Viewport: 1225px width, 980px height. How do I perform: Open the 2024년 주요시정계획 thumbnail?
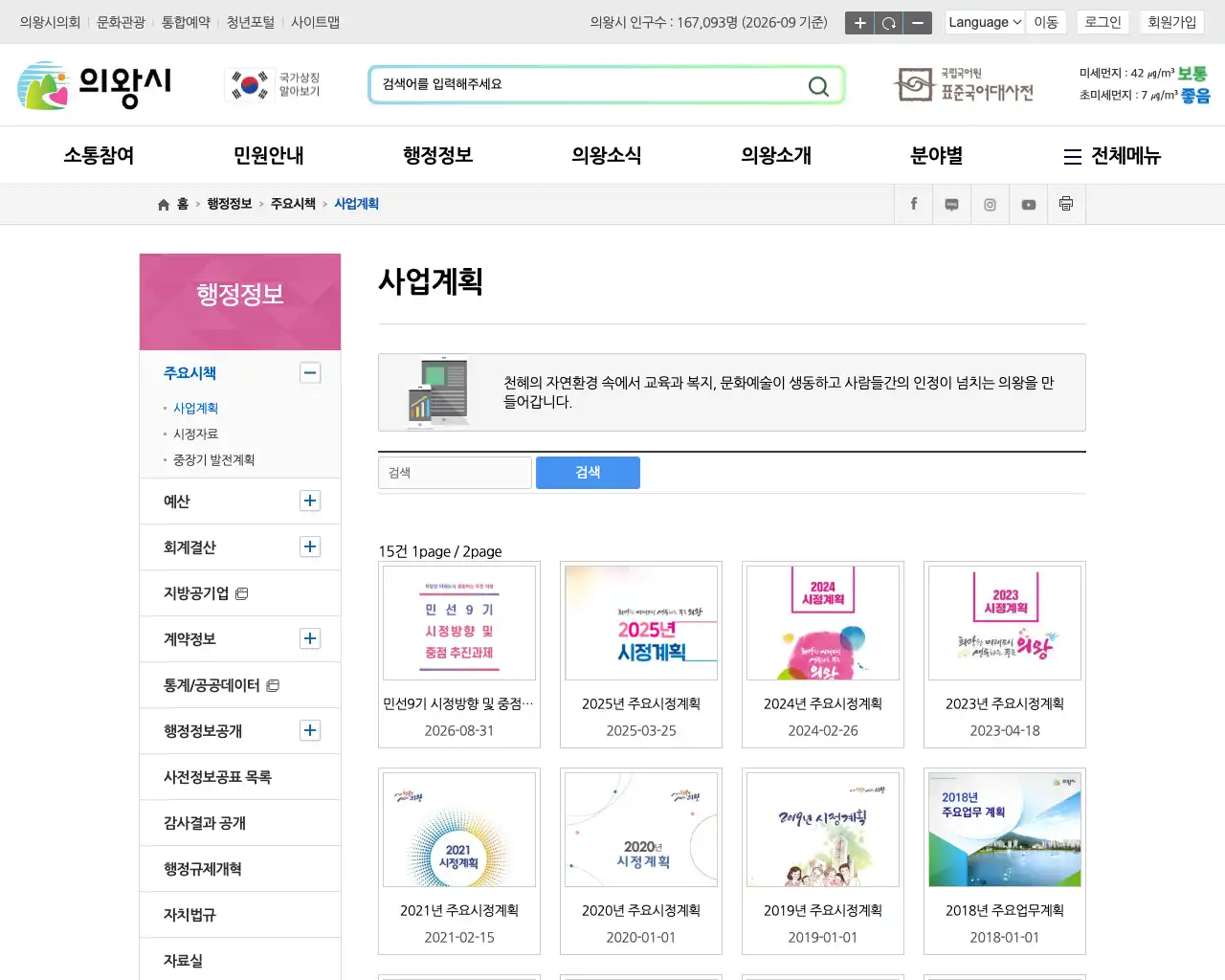tap(823, 623)
